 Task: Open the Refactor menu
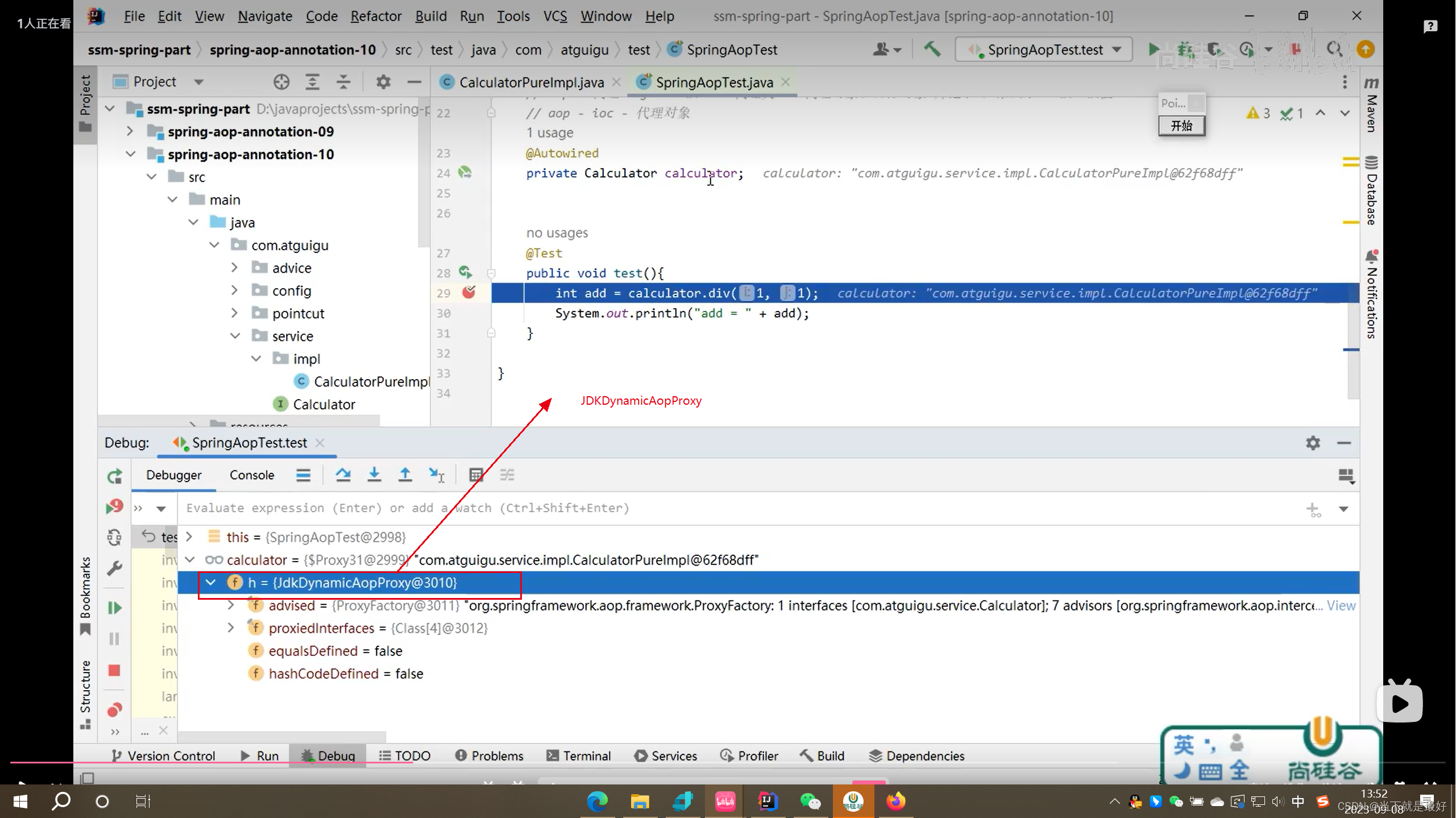376,16
